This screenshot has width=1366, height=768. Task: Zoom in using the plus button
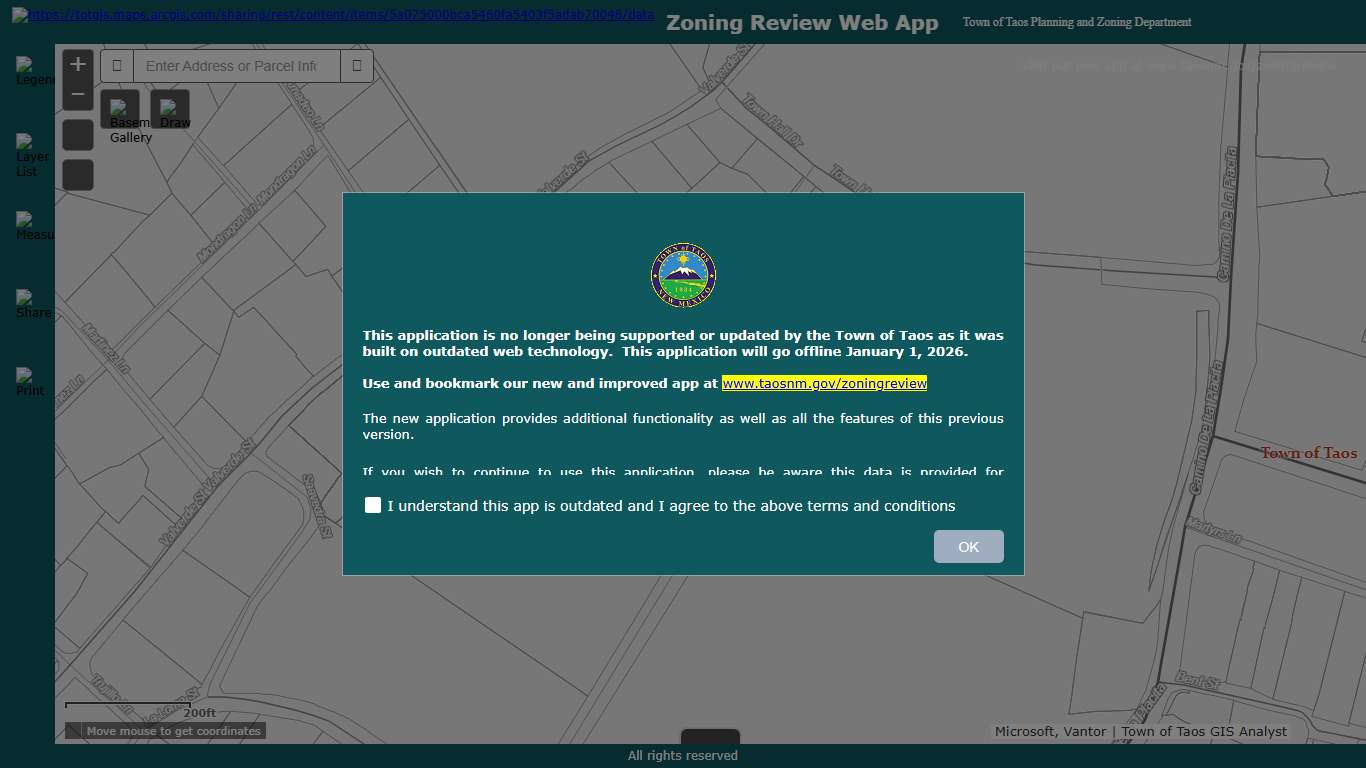tap(77, 63)
